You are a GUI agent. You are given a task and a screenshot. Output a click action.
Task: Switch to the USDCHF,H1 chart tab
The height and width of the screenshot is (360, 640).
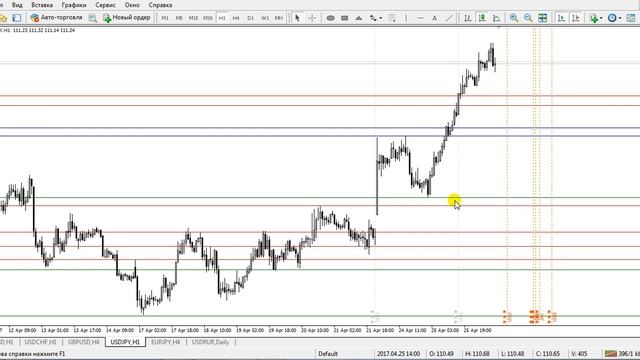(40, 342)
